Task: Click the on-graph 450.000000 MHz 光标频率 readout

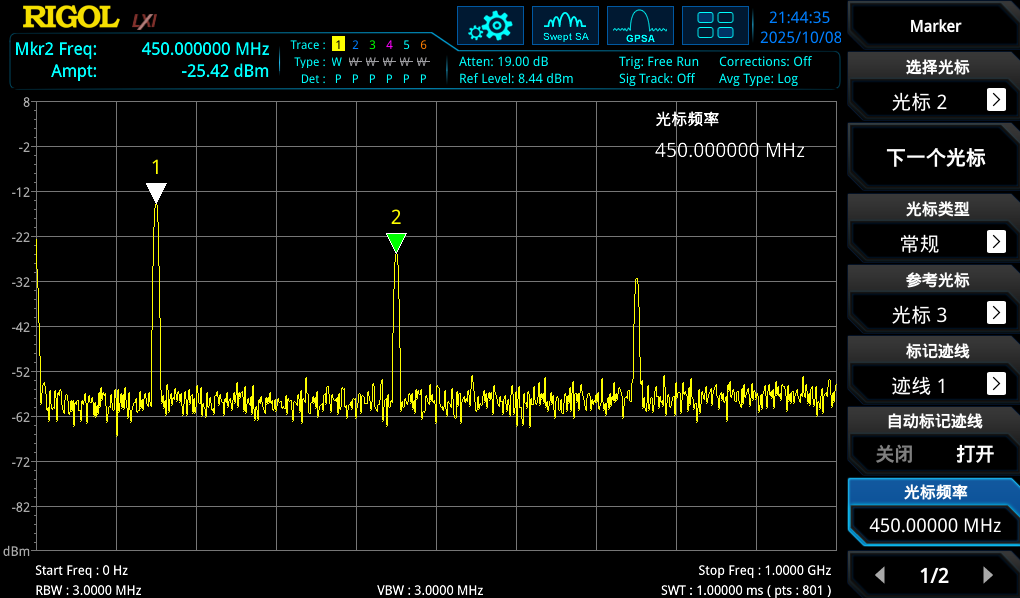Action: pyautogui.click(x=729, y=150)
